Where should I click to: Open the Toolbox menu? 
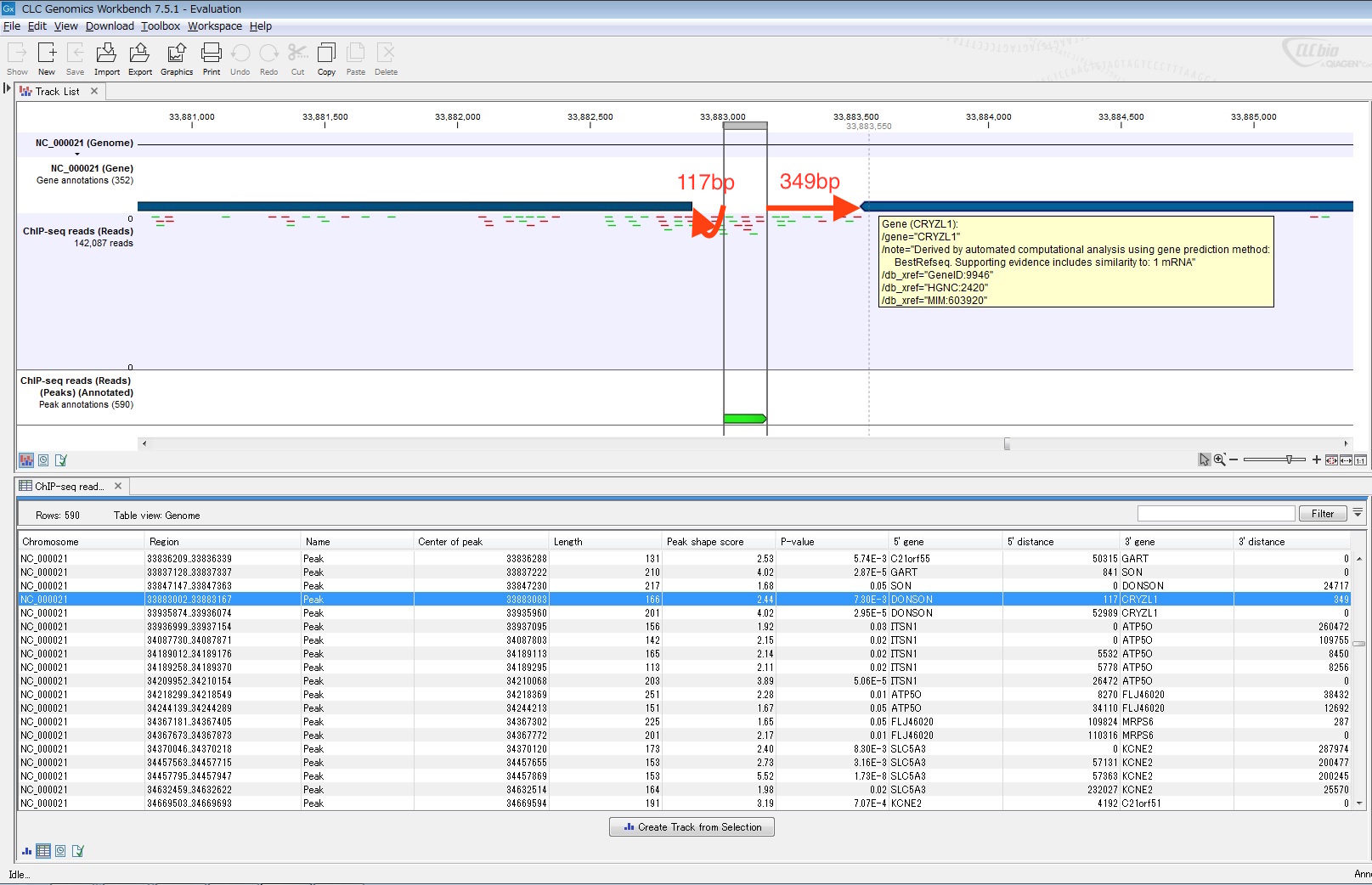point(160,25)
